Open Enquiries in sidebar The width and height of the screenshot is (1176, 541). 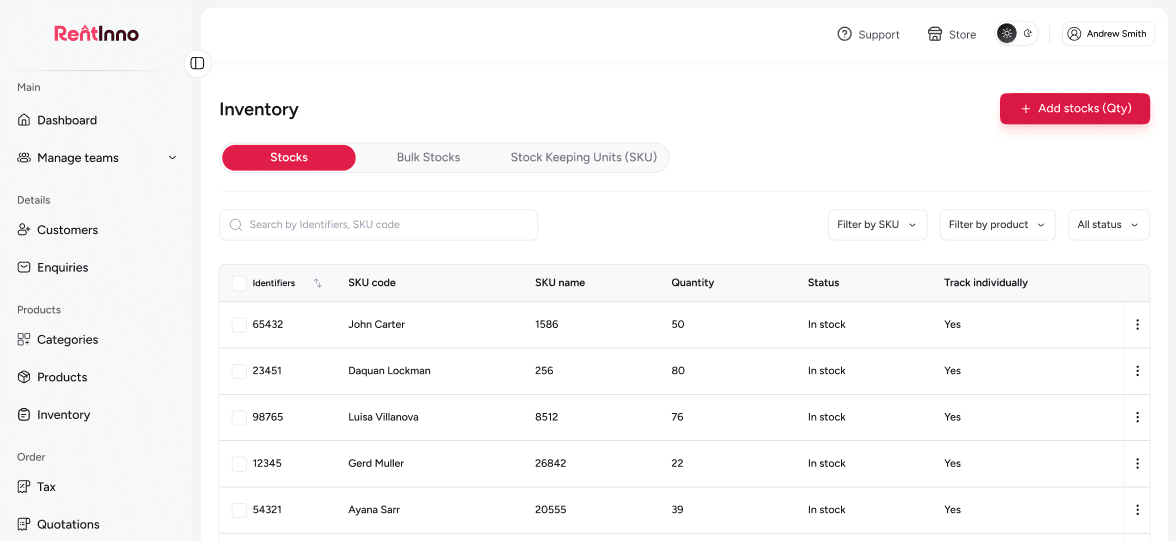(x=52, y=267)
